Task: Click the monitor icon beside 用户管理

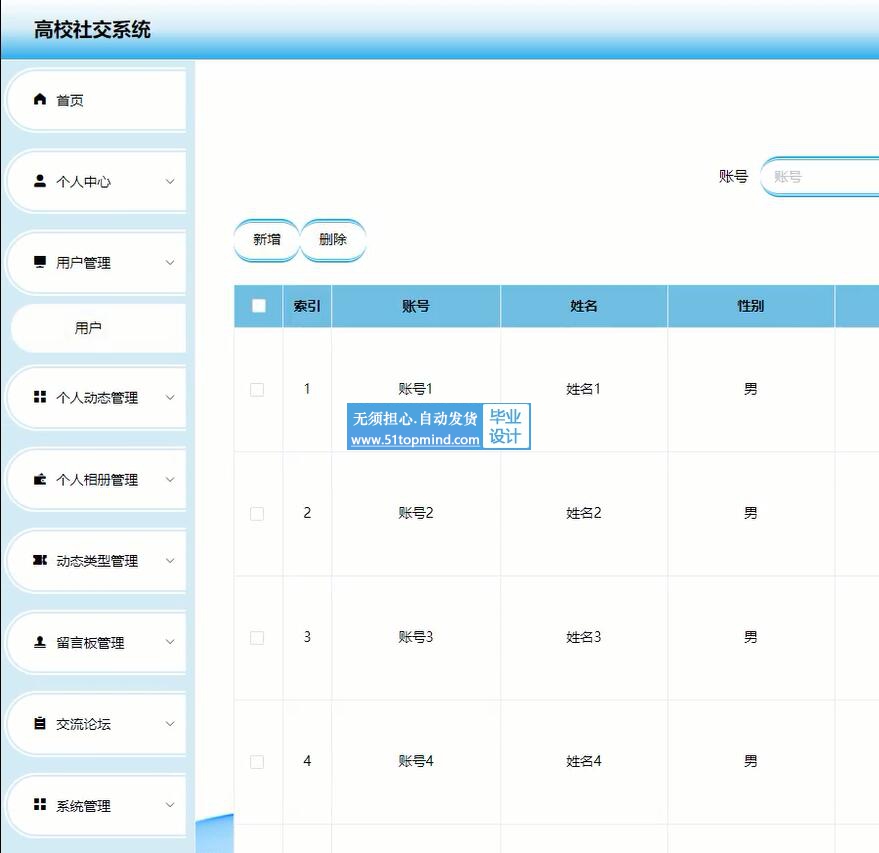Action: (40, 262)
